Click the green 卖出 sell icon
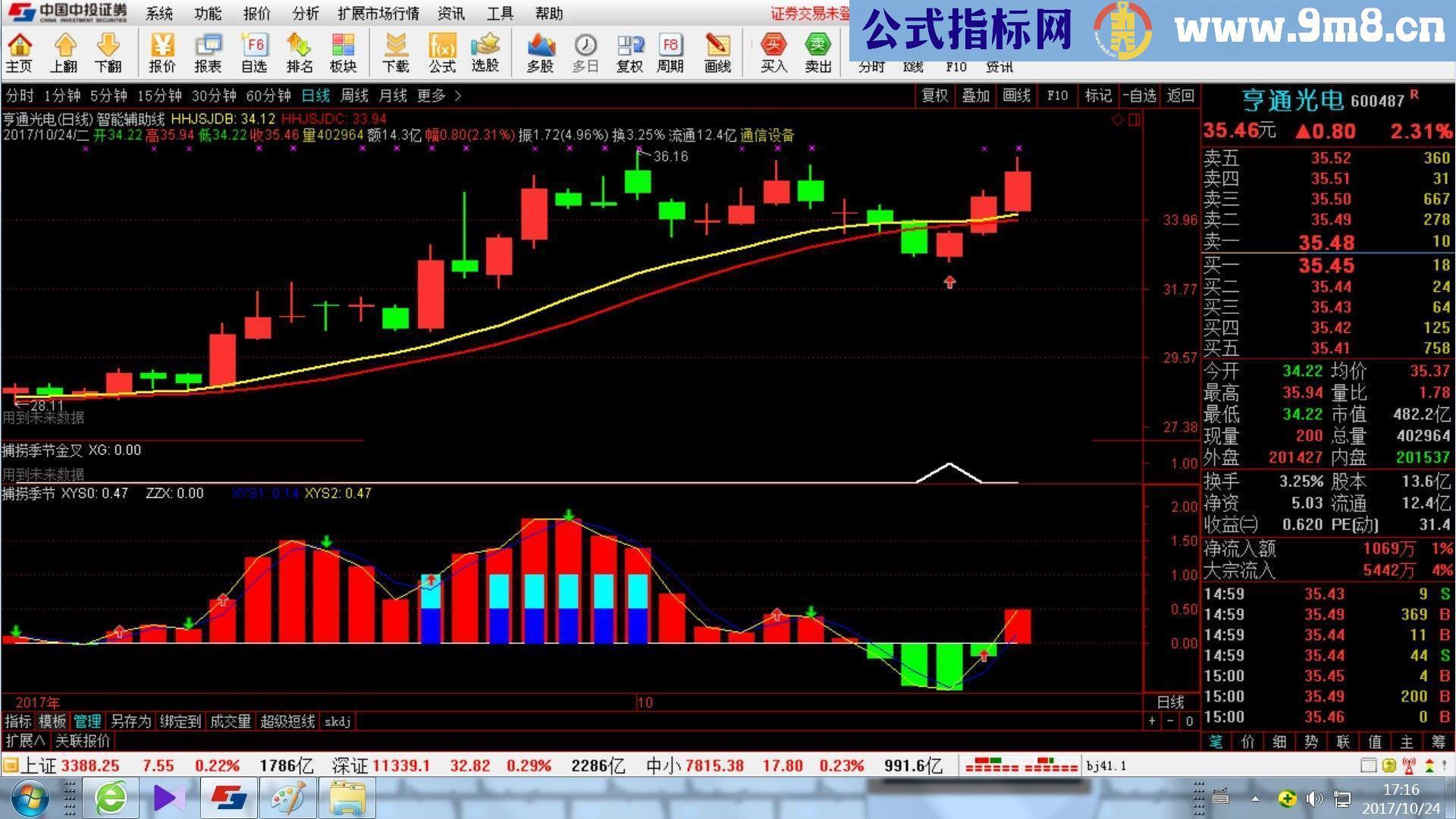1456x819 pixels. point(817,53)
